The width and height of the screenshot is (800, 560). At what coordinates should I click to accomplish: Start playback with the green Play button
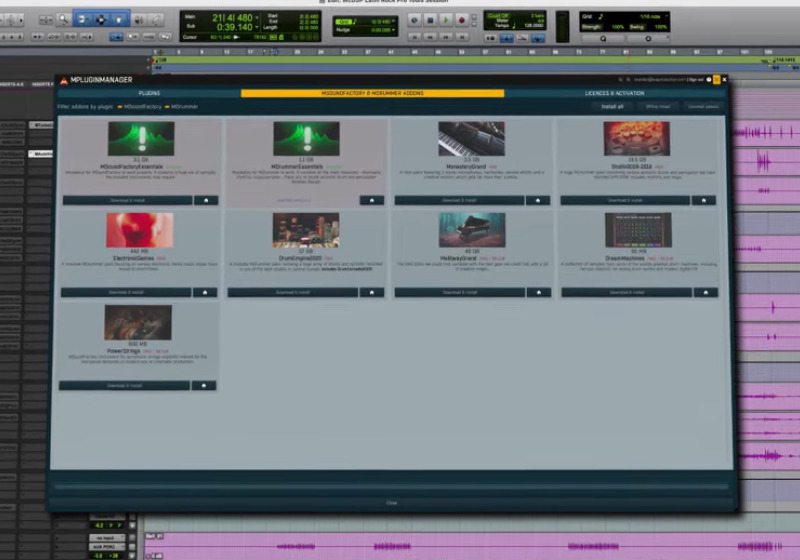tap(446, 20)
